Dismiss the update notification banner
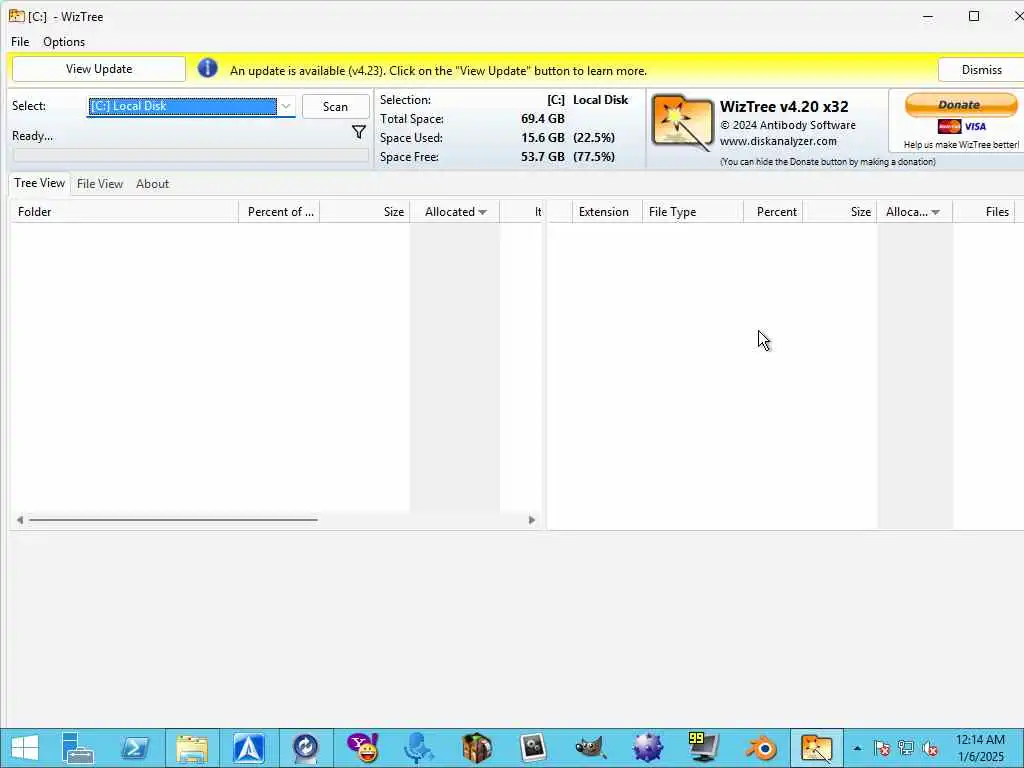 [x=981, y=70]
